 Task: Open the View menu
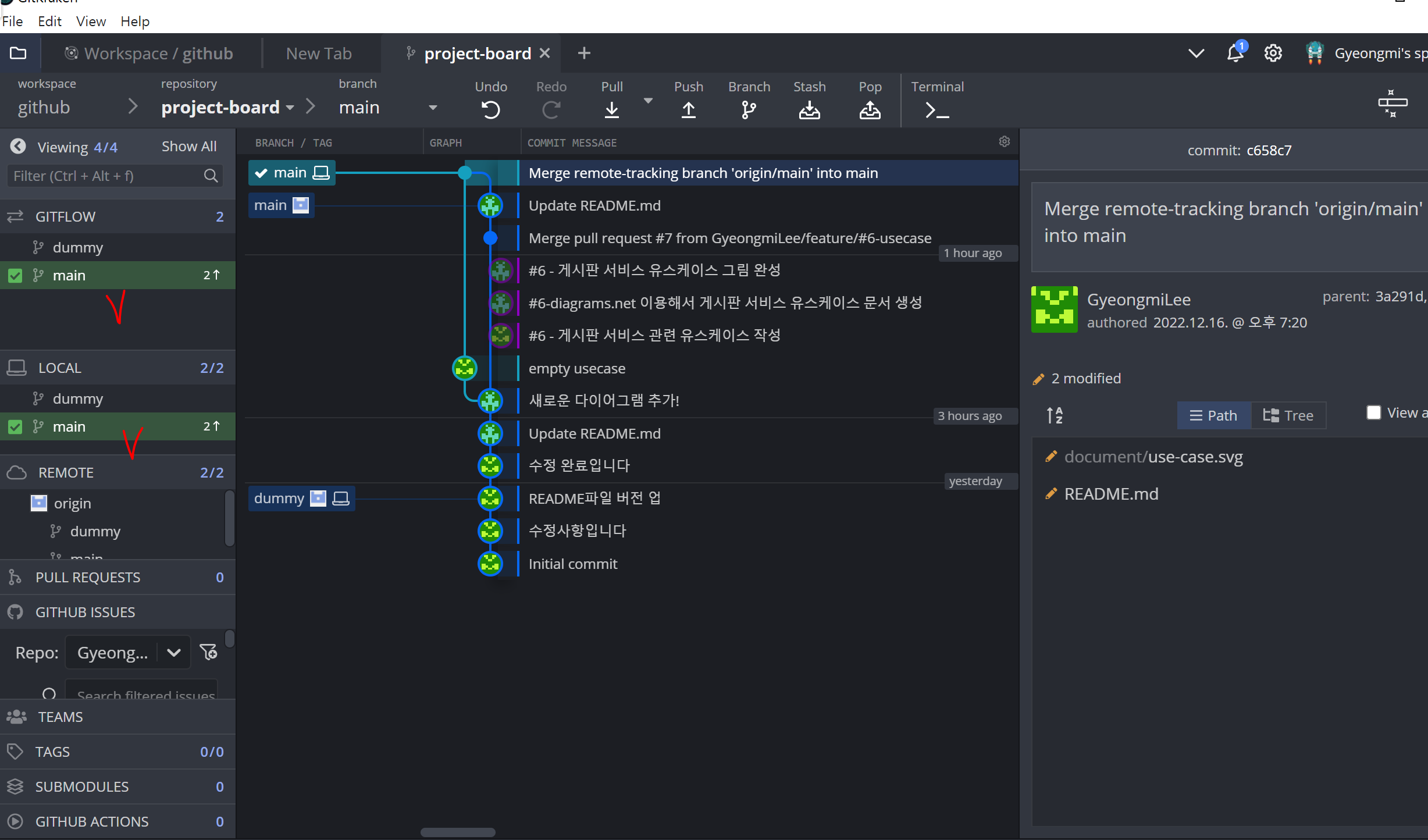(x=91, y=22)
